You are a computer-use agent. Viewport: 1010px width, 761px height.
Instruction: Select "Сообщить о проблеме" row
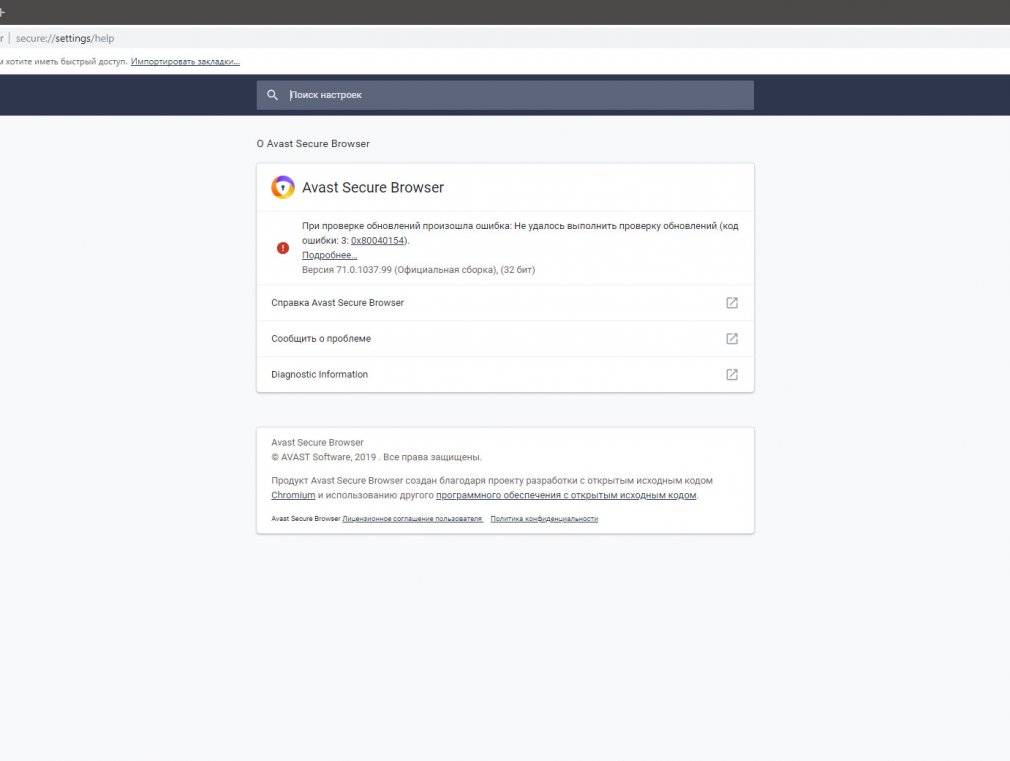coord(505,339)
